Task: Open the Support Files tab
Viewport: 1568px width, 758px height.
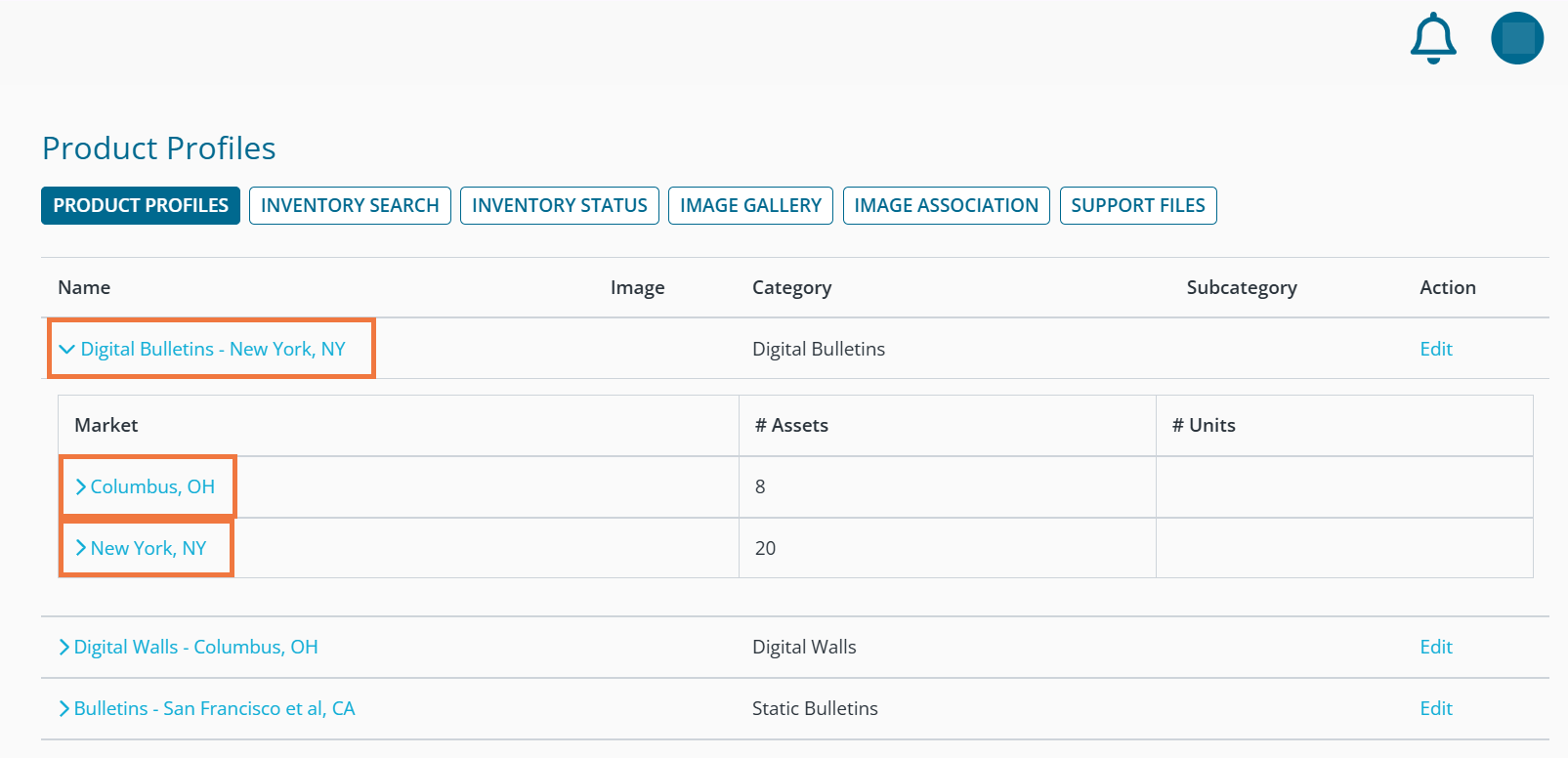Action: pos(1137,205)
